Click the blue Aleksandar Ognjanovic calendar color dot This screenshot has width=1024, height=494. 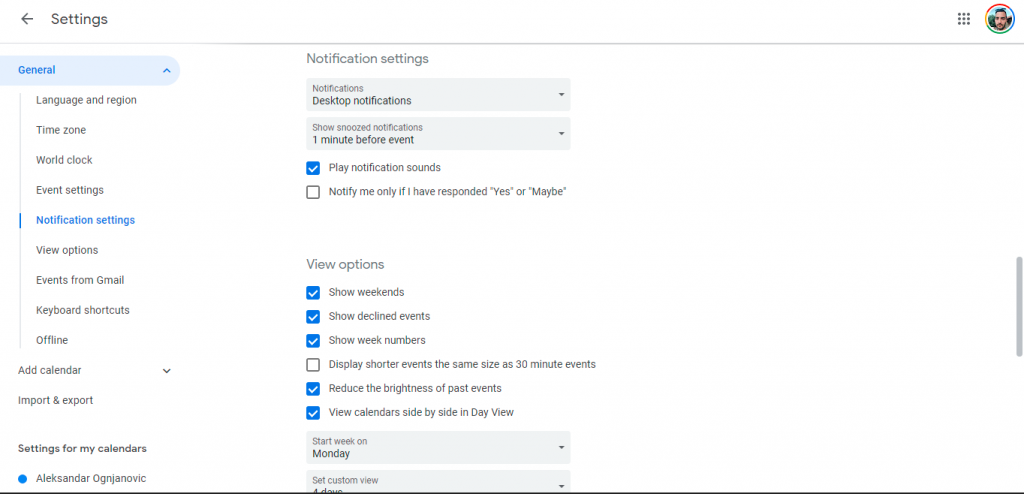[x=23, y=479]
